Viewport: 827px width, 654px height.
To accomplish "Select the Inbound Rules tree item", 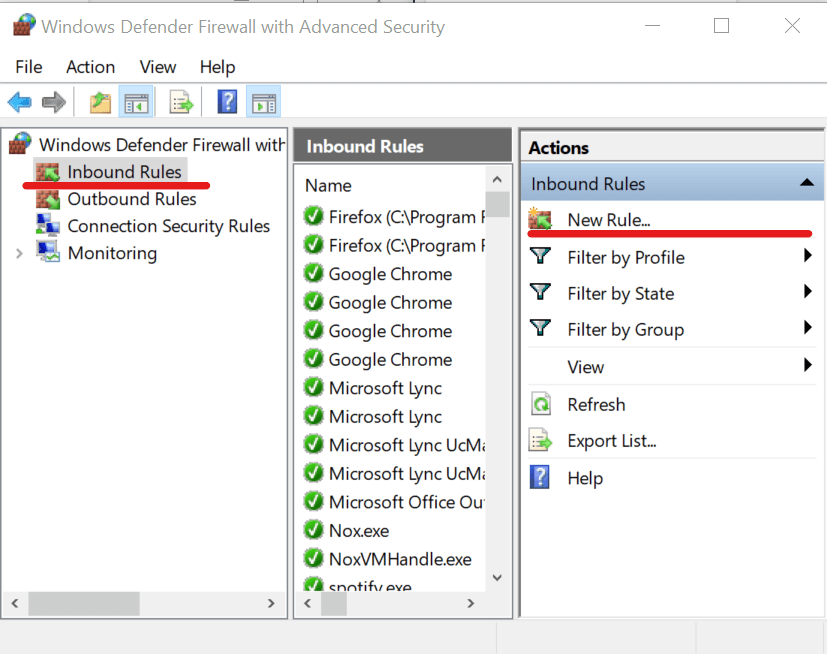I will click(x=122, y=171).
